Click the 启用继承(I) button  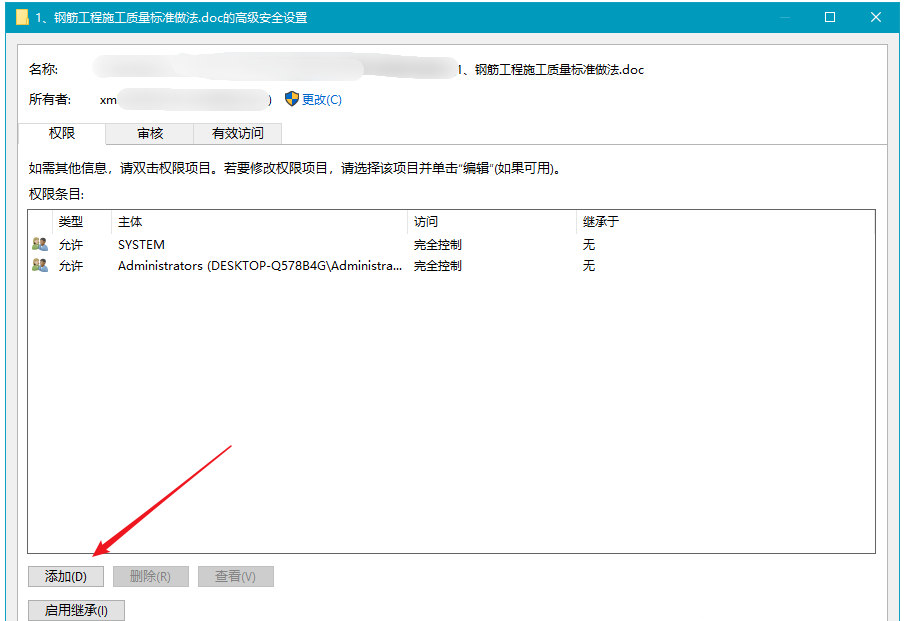click(76, 610)
